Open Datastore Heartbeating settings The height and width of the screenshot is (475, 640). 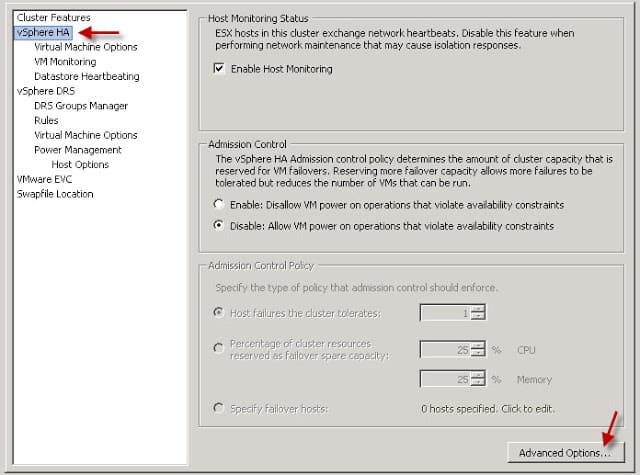pos(87,76)
